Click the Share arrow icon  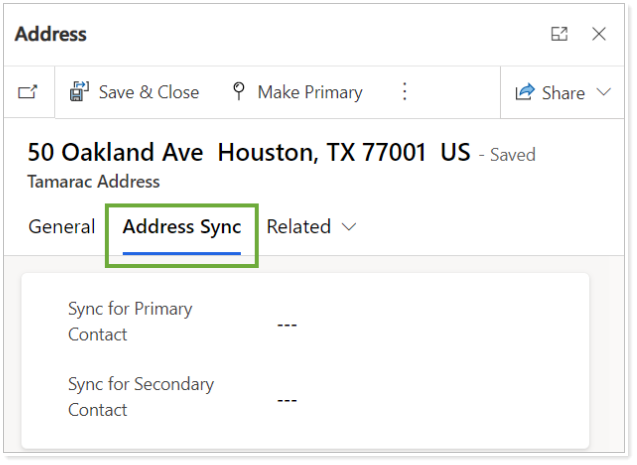click(x=524, y=92)
